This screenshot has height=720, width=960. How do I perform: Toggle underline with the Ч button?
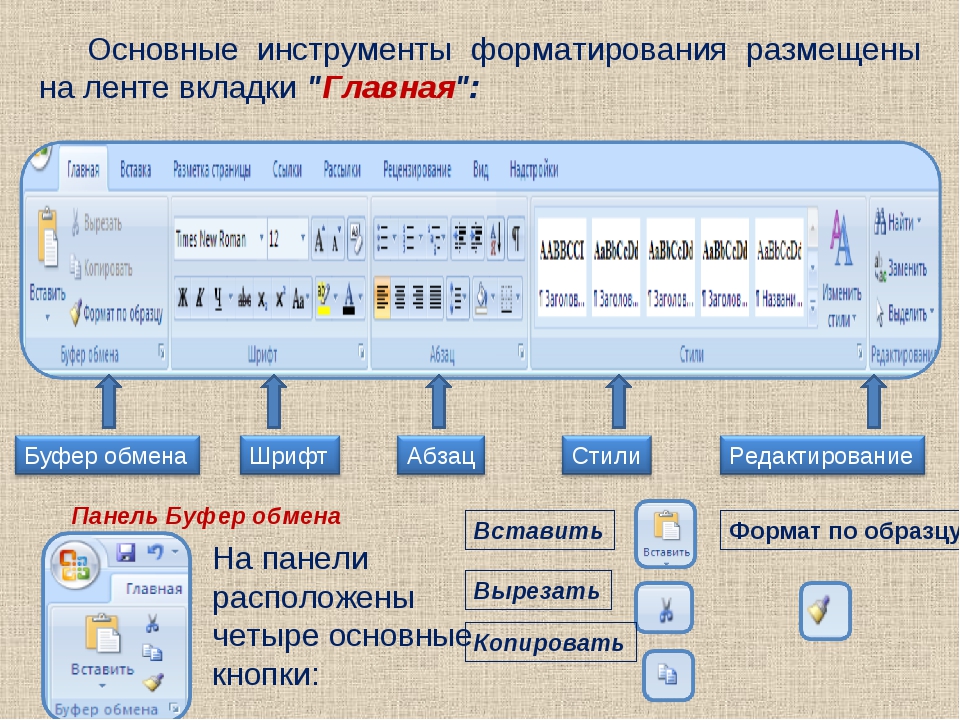[x=218, y=298]
